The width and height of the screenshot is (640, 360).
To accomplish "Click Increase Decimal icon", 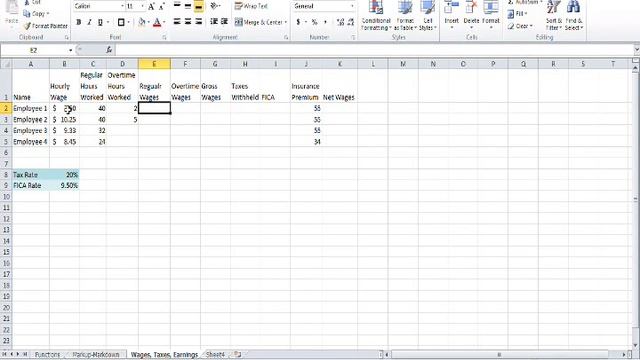I will pos(340,22).
